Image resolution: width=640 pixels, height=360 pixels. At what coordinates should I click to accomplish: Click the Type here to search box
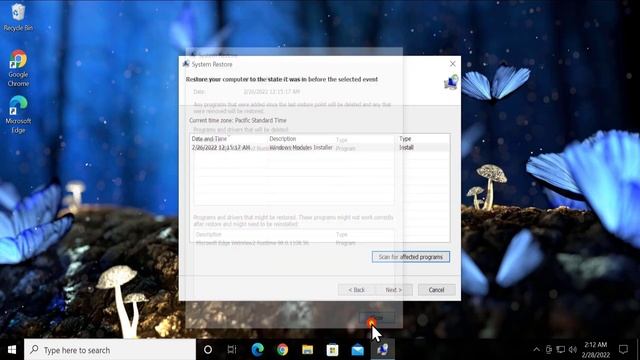tap(110, 350)
